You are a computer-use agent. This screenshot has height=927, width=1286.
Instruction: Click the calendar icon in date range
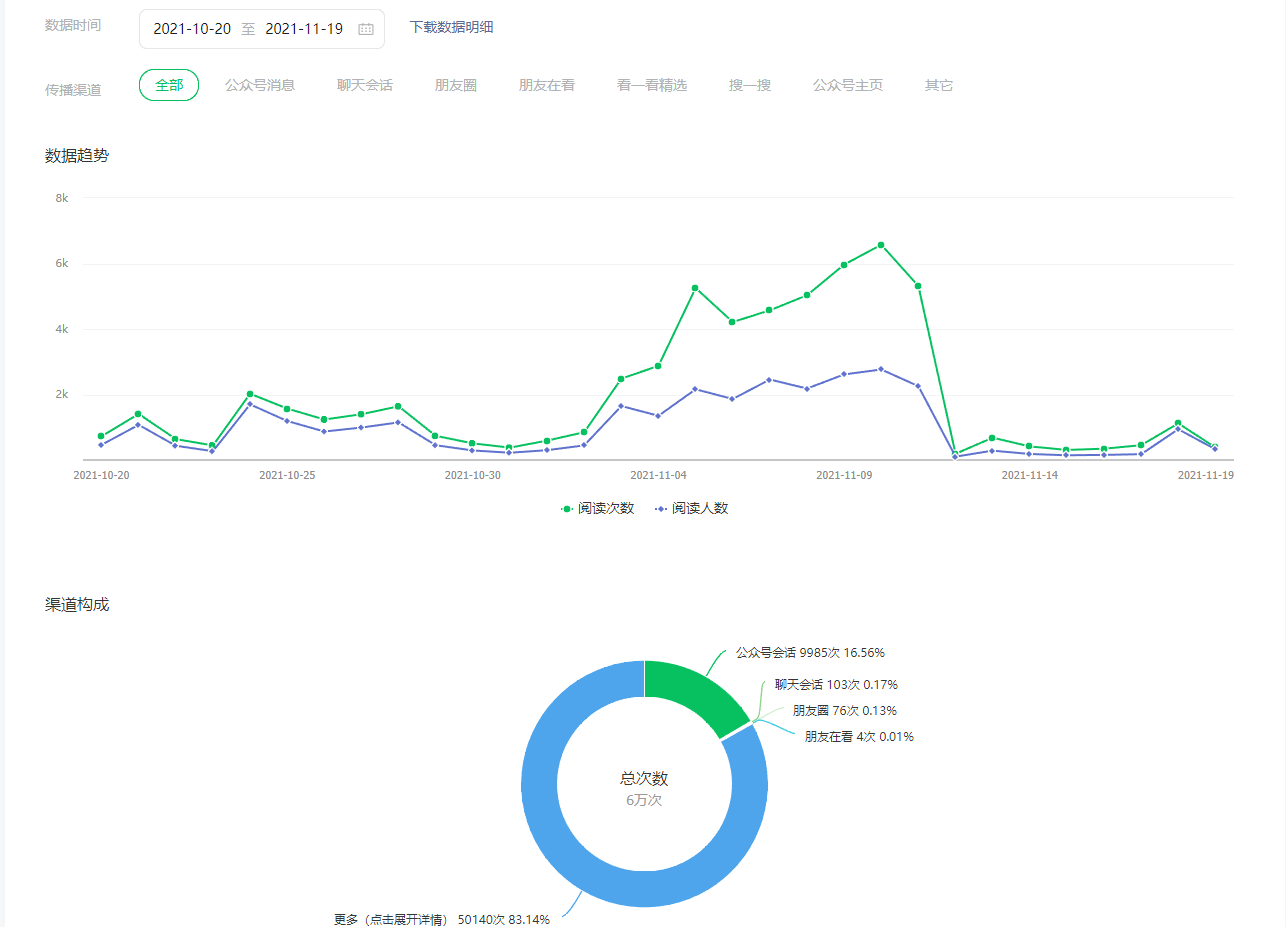click(366, 29)
